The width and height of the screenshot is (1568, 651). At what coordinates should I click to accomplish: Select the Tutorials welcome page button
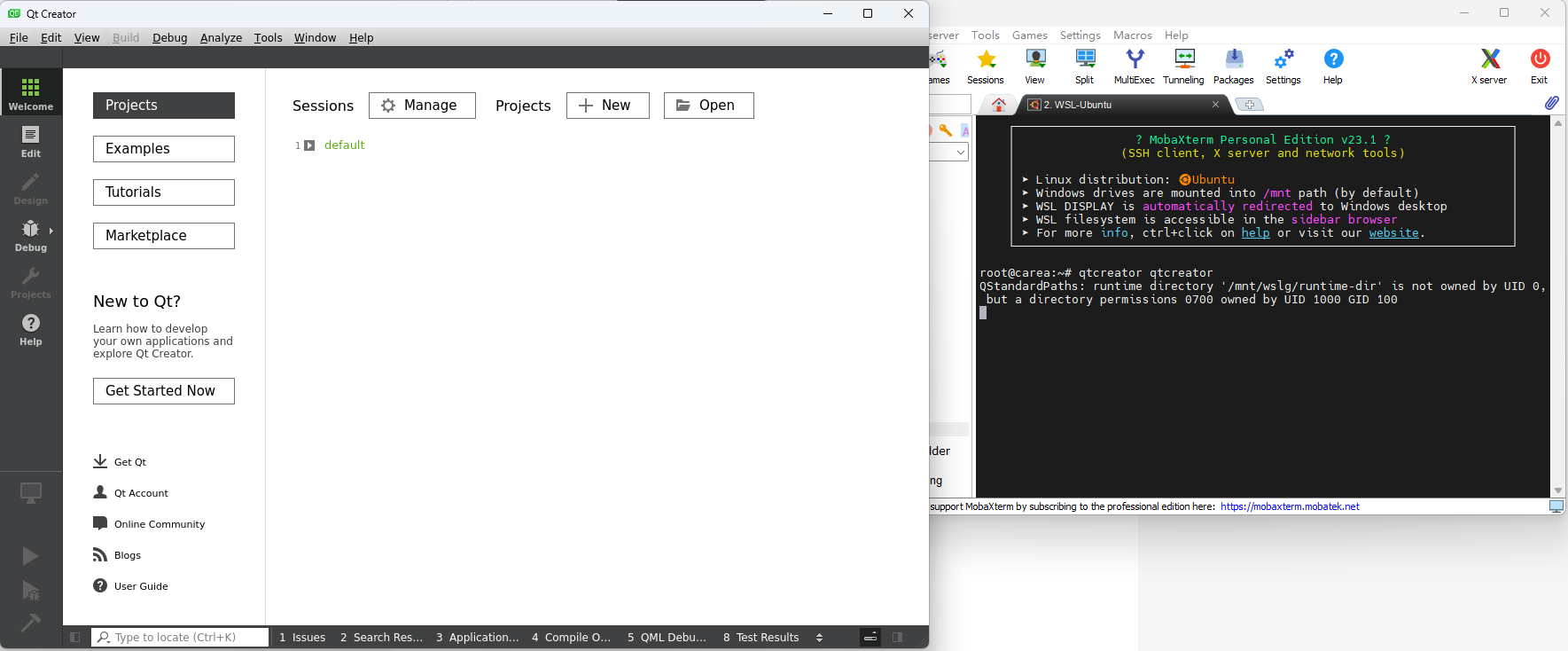click(x=164, y=192)
